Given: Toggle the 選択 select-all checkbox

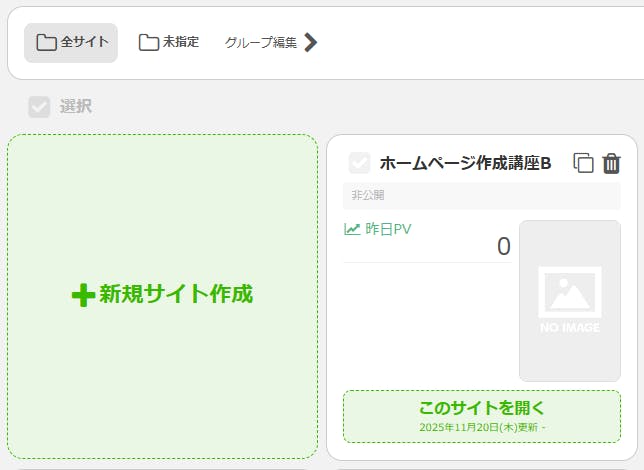Looking at the screenshot, I should (39, 107).
